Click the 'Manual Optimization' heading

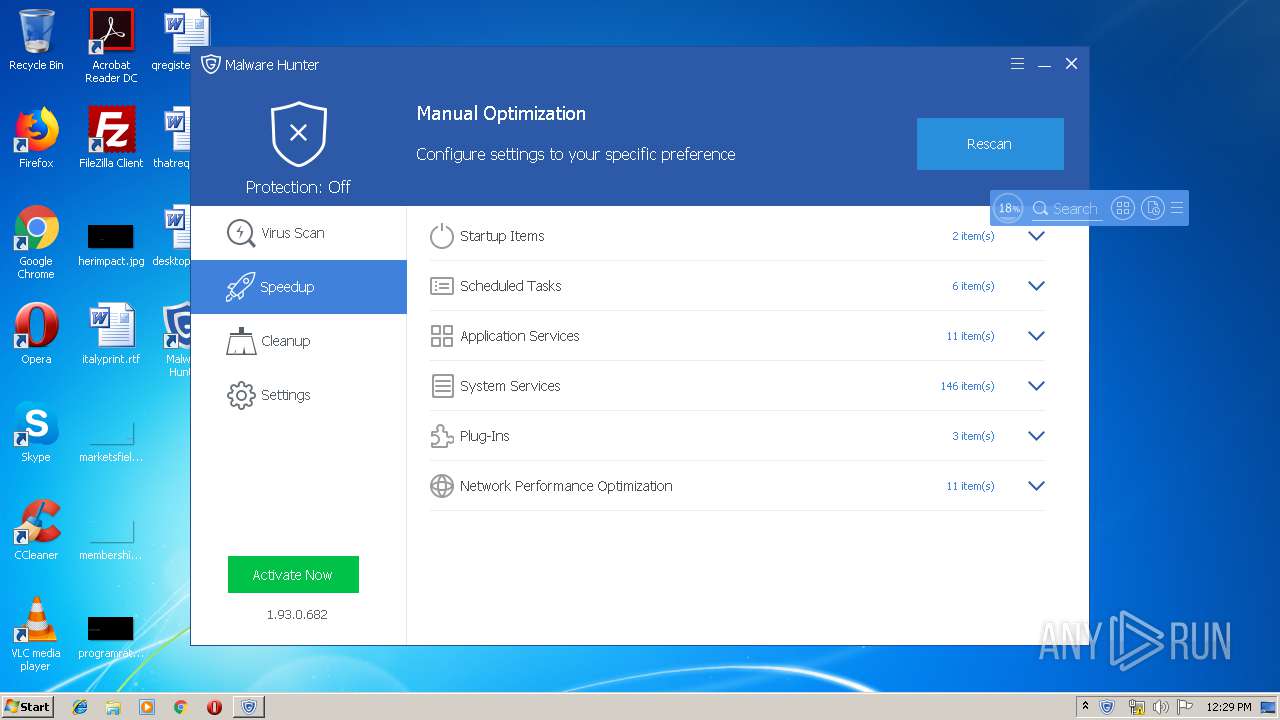[501, 114]
